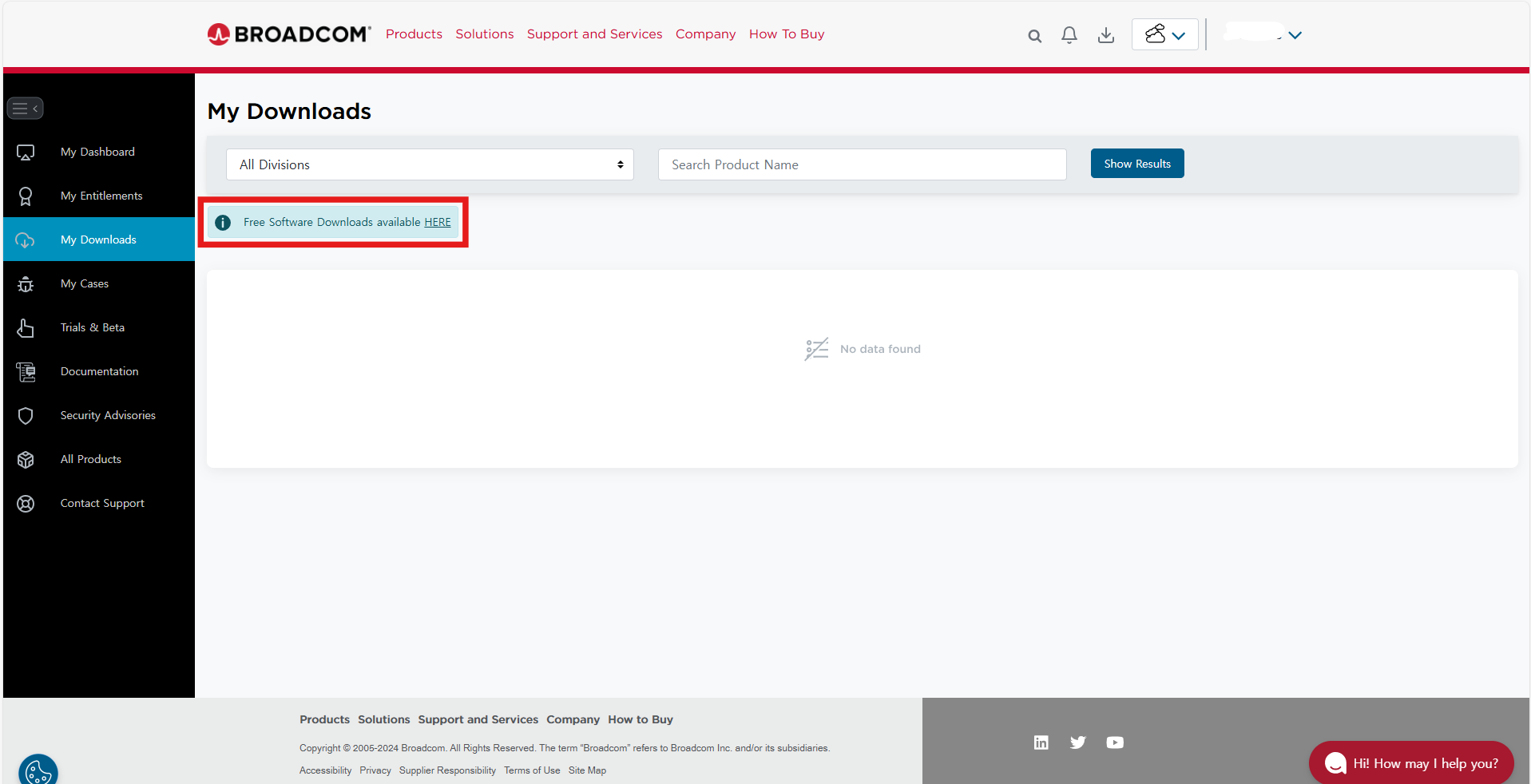The image size is (1531, 784).
Task: Click the My Dashboard monitor icon
Action: 26,152
